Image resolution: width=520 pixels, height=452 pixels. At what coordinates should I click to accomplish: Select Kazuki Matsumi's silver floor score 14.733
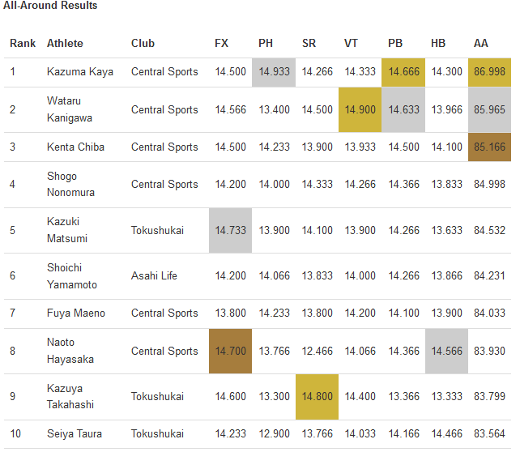point(230,230)
